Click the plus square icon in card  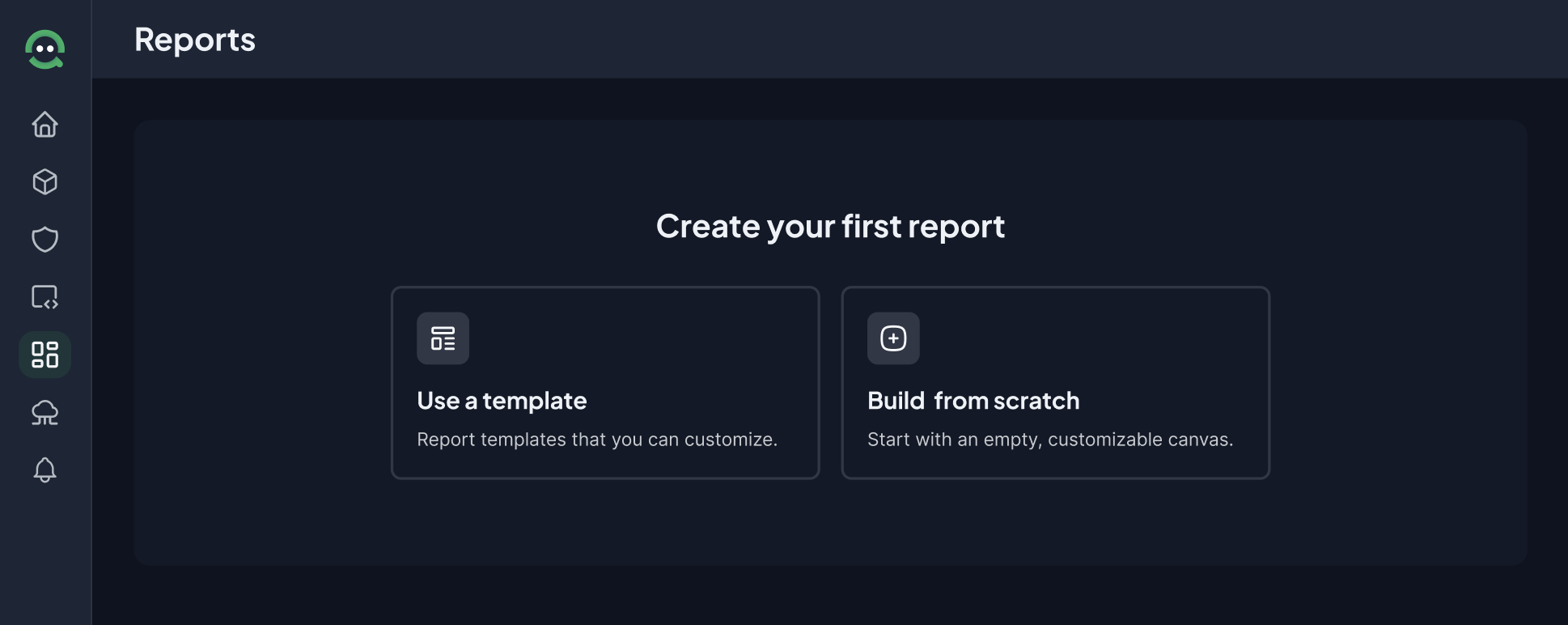click(893, 338)
